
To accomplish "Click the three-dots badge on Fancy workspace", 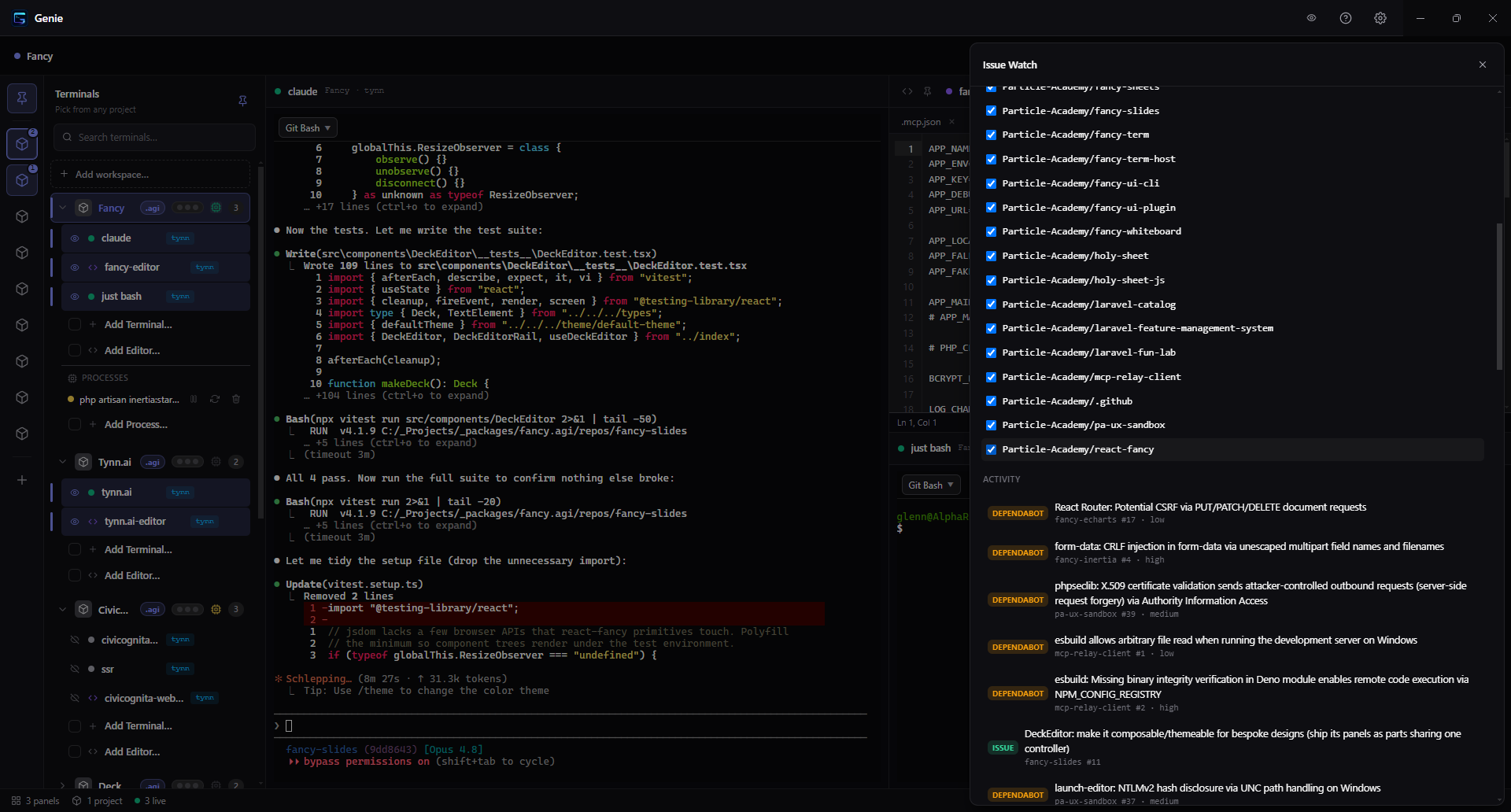I will coord(187,208).
